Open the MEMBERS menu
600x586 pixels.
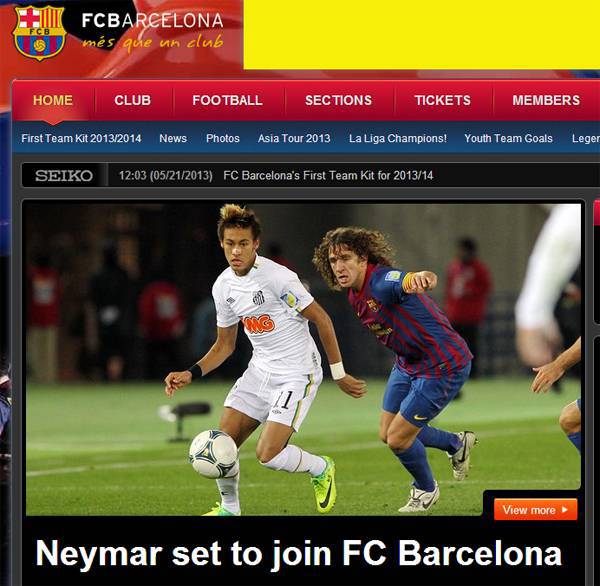point(546,100)
